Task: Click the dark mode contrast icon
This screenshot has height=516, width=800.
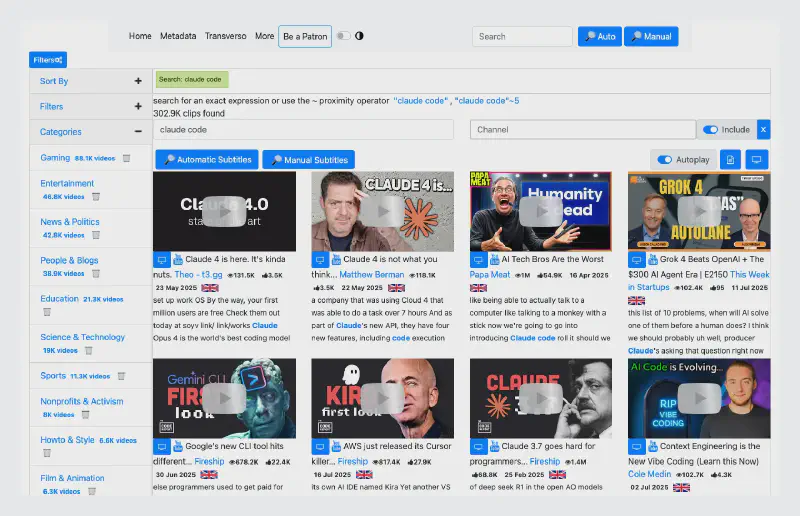Action: click(359, 36)
